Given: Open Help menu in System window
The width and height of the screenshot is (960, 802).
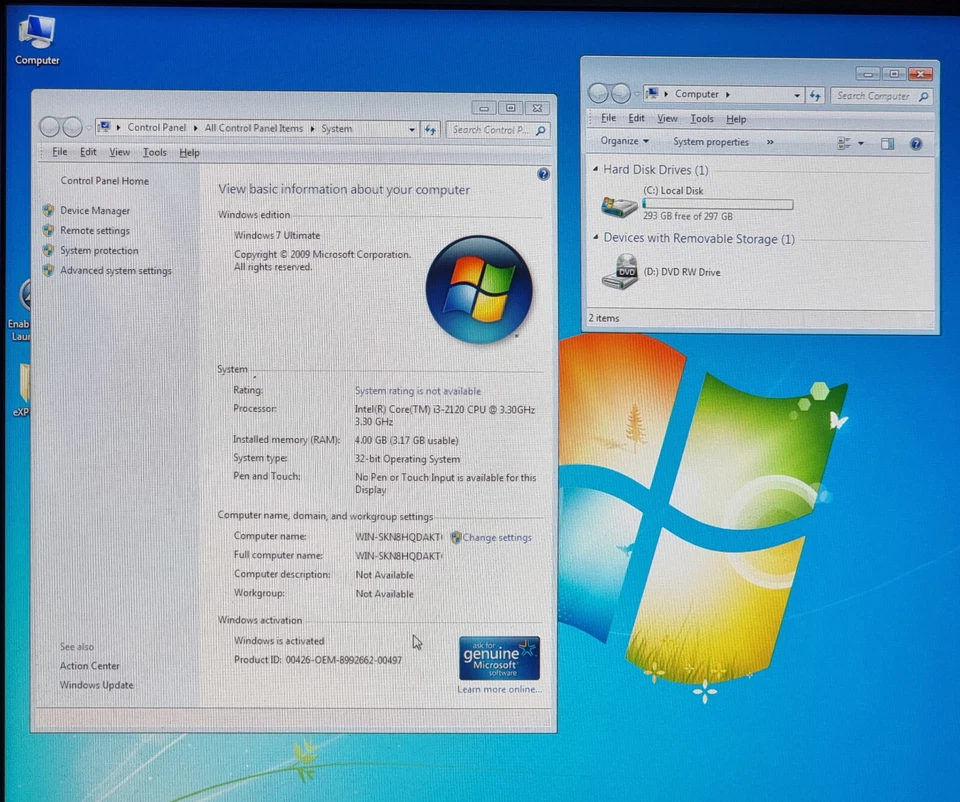Looking at the screenshot, I should coord(189,152).
